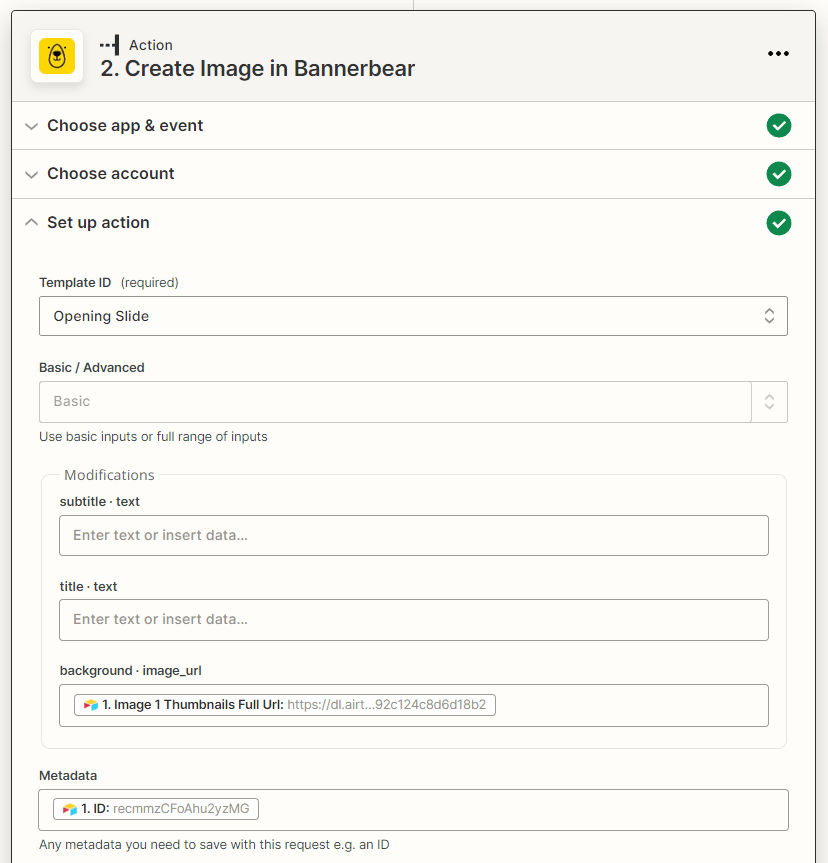Click the ID hyperlink in the metadata hint
This screenshot has width=828, height=863.
pyautogui.click(x=383, y=844)
